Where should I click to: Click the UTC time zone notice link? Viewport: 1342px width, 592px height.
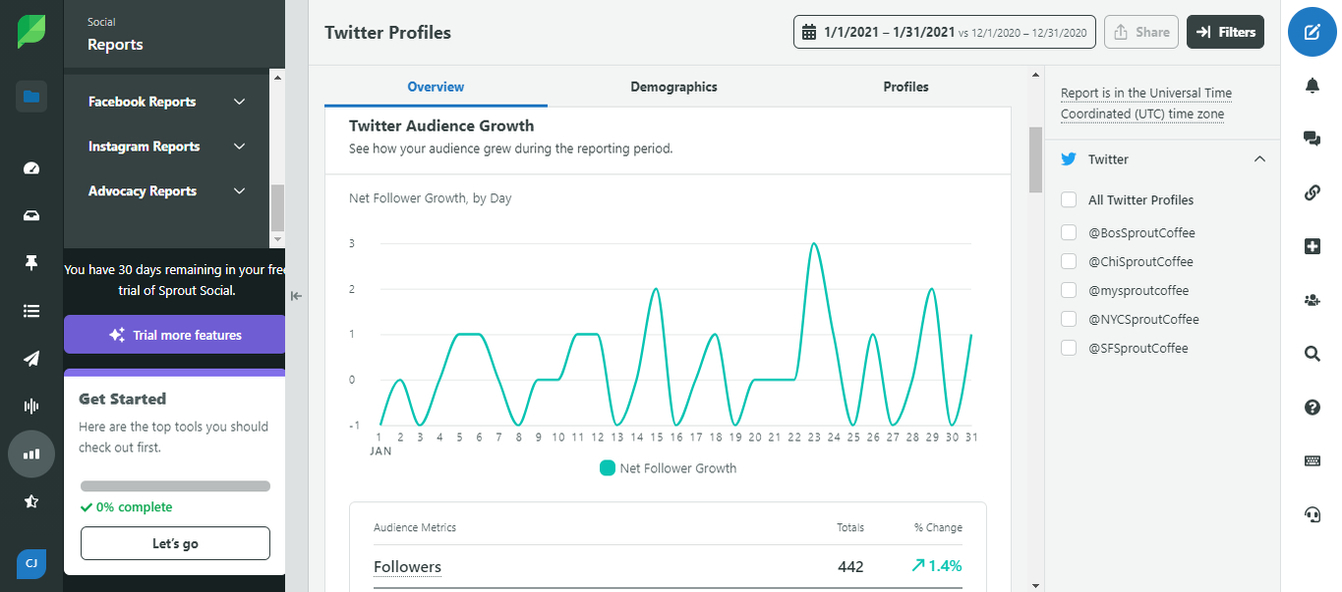[x=1146, y=104]
